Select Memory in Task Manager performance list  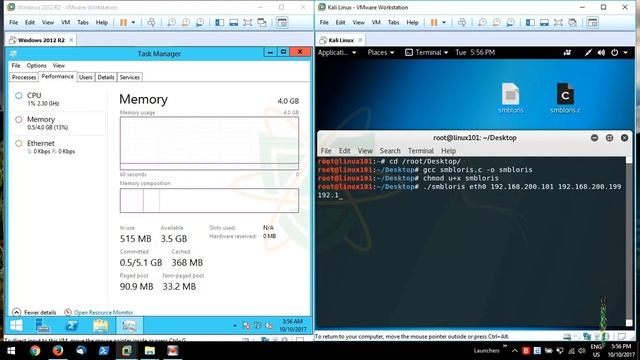(58, 123)
